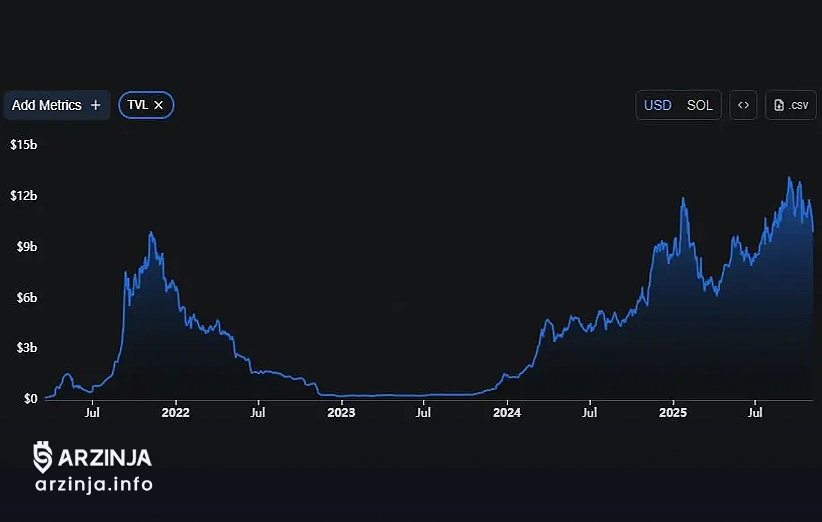The image size is (822, 522).
Task: Click the 2024 marker on the x-axis
Action: tap(507, 411)
